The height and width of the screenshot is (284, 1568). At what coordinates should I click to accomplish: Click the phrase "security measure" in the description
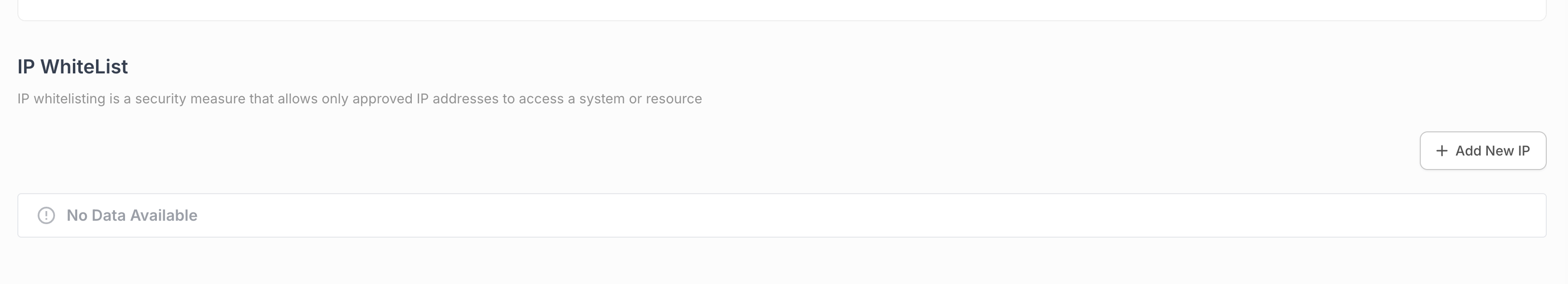click(191, 99)
